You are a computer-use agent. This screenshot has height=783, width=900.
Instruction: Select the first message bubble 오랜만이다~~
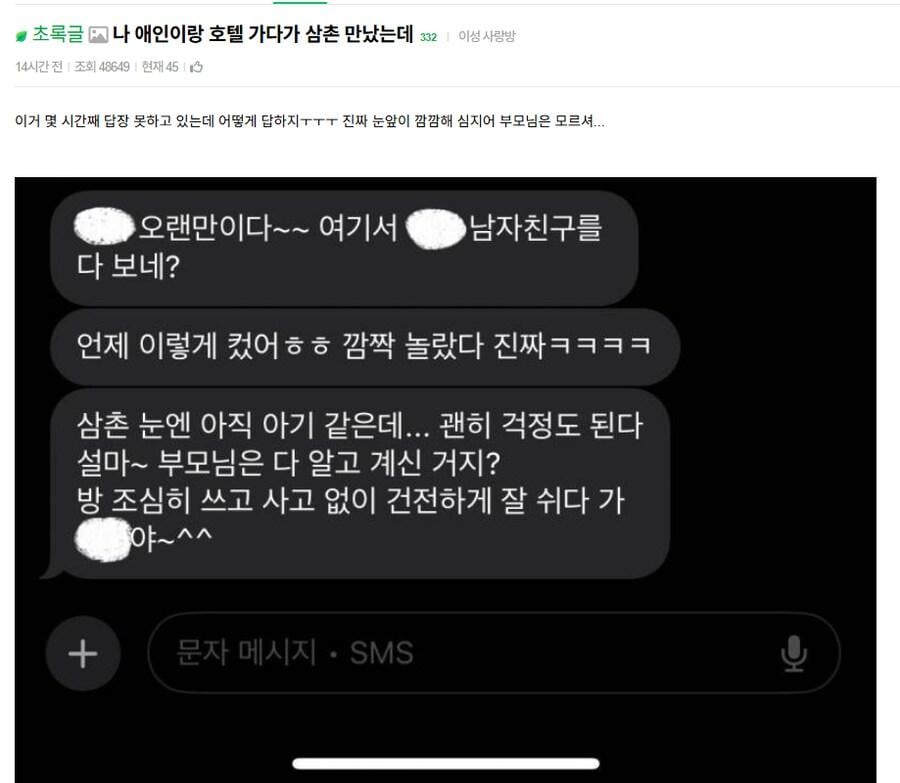pyautogui.click(x=344, y=247)
